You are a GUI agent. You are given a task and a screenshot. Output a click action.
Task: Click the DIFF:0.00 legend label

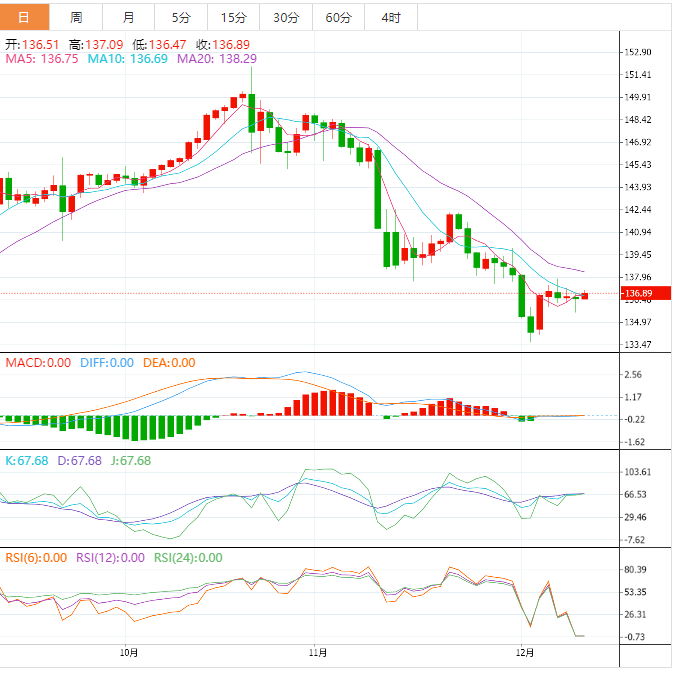click(106, 363)
